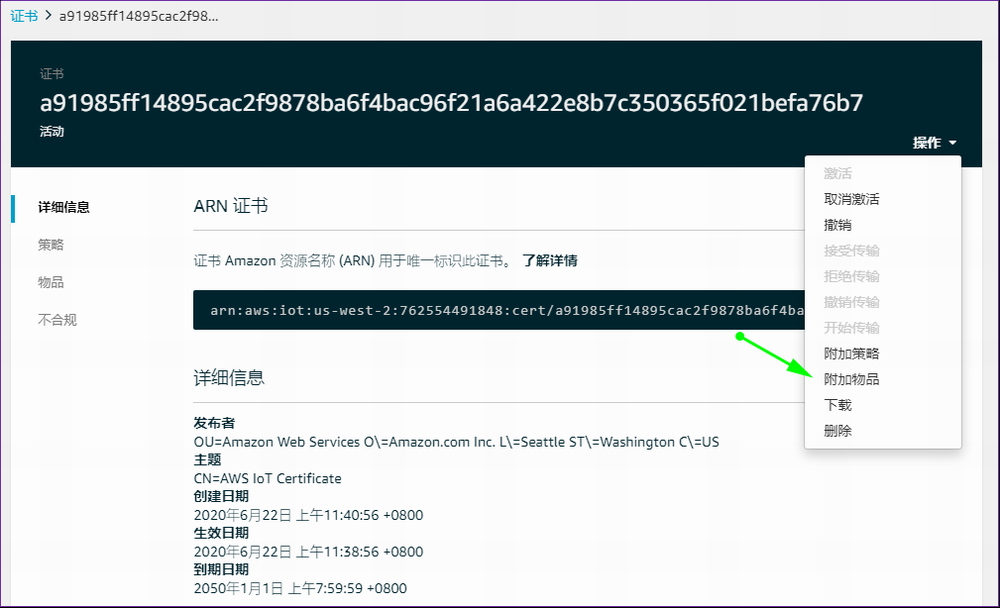
Task: Switch to the 详细信息 sidebar tab
Action: [x=64, y=207]
